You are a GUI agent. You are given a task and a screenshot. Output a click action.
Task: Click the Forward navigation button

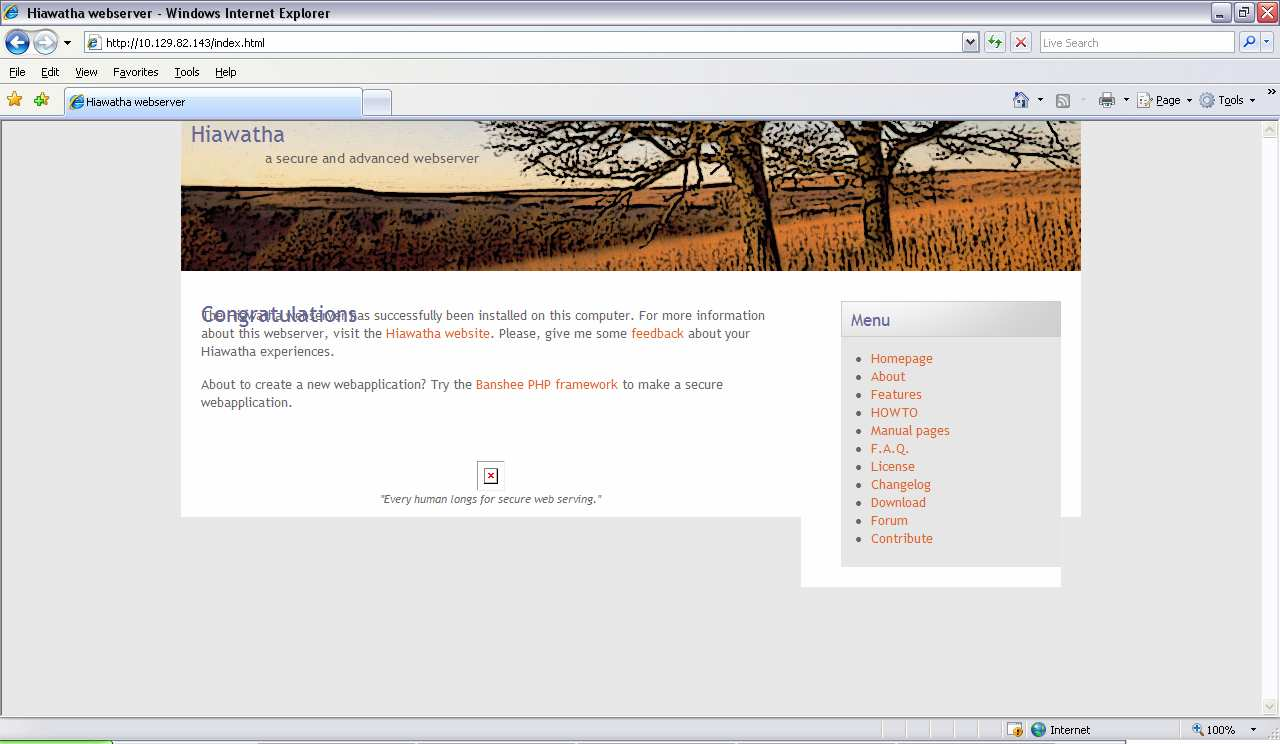(x=45, y=42)
